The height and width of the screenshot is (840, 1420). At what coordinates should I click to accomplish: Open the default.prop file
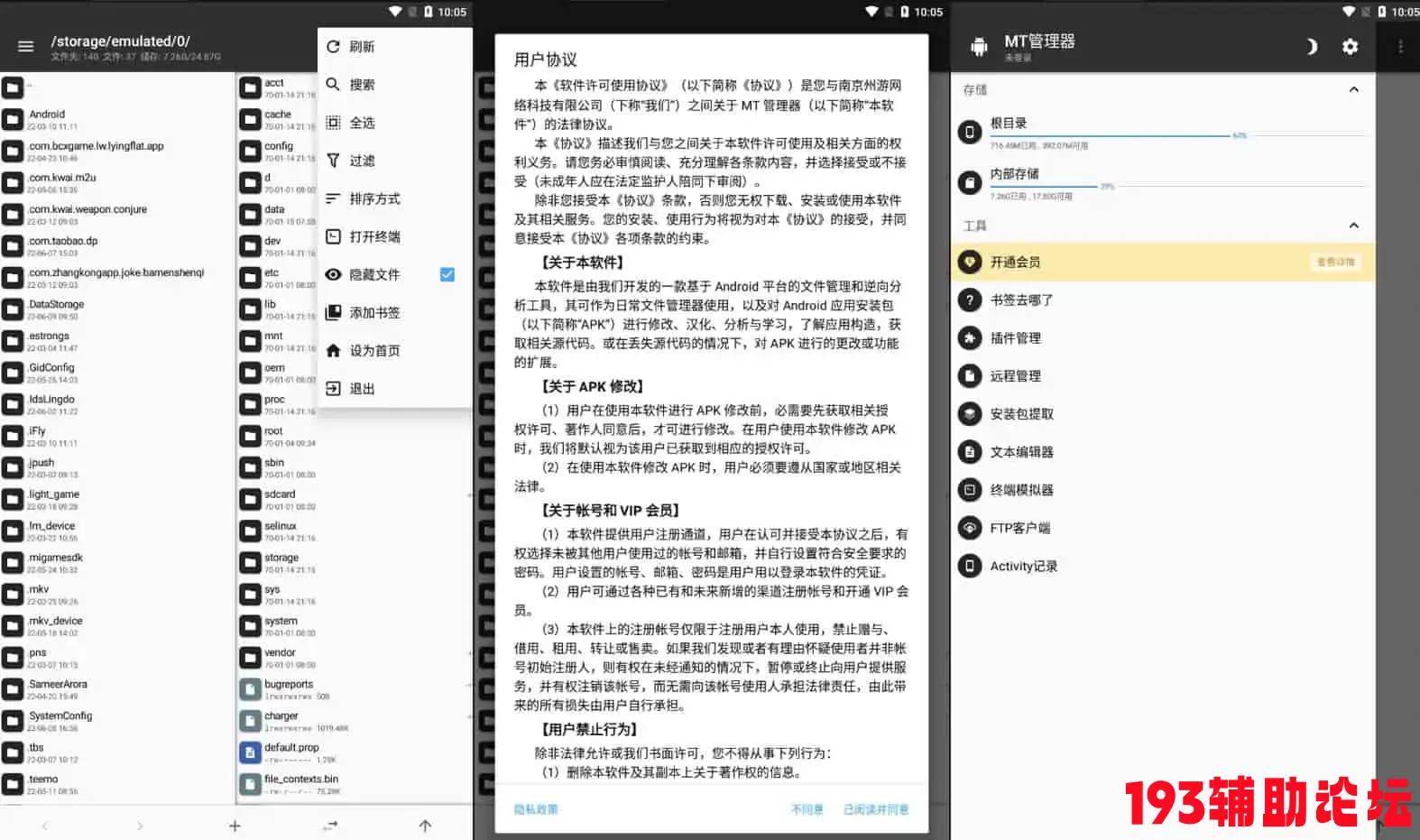355,752
